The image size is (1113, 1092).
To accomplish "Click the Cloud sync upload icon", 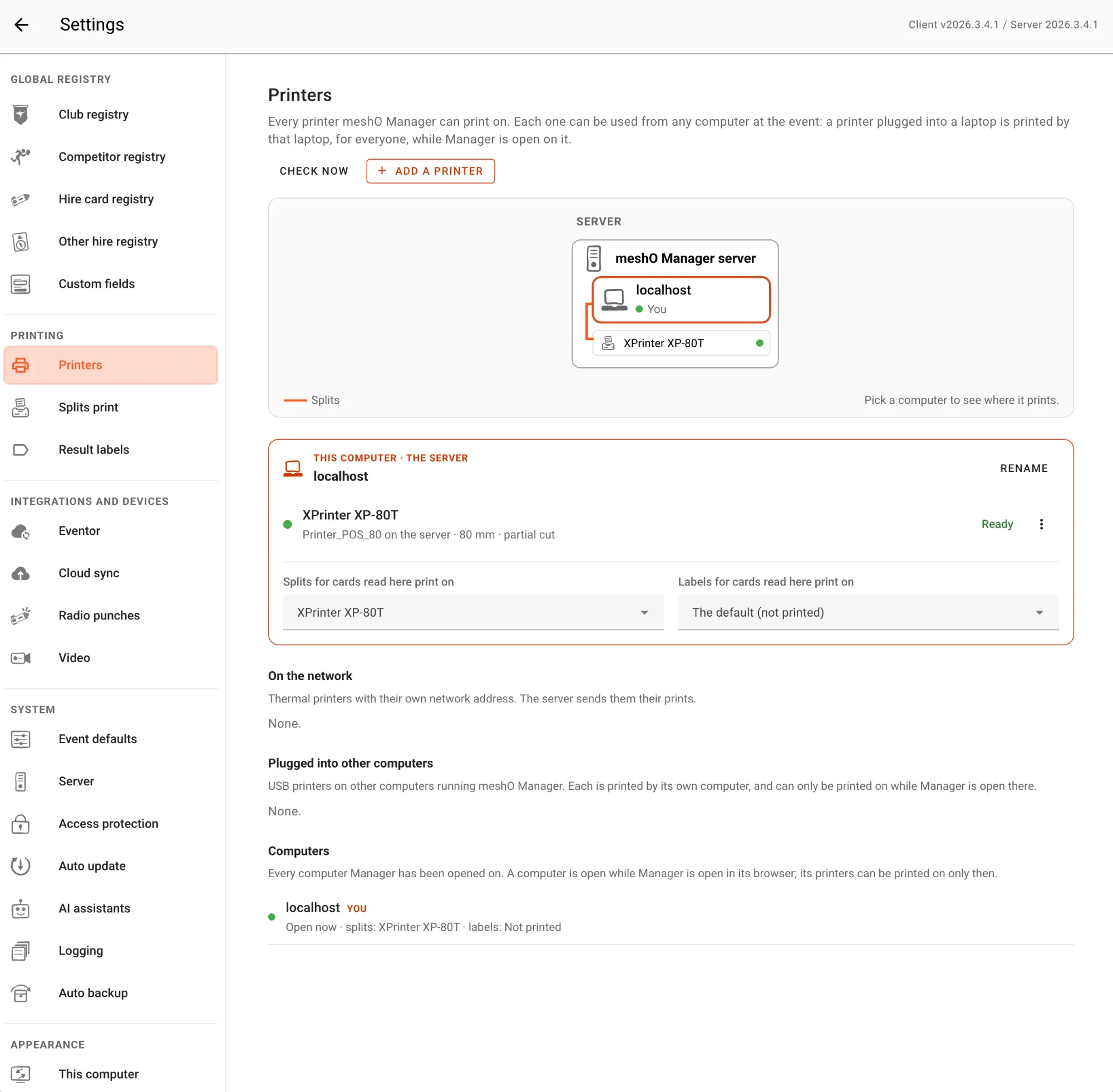I will click(x=21, y=573).
